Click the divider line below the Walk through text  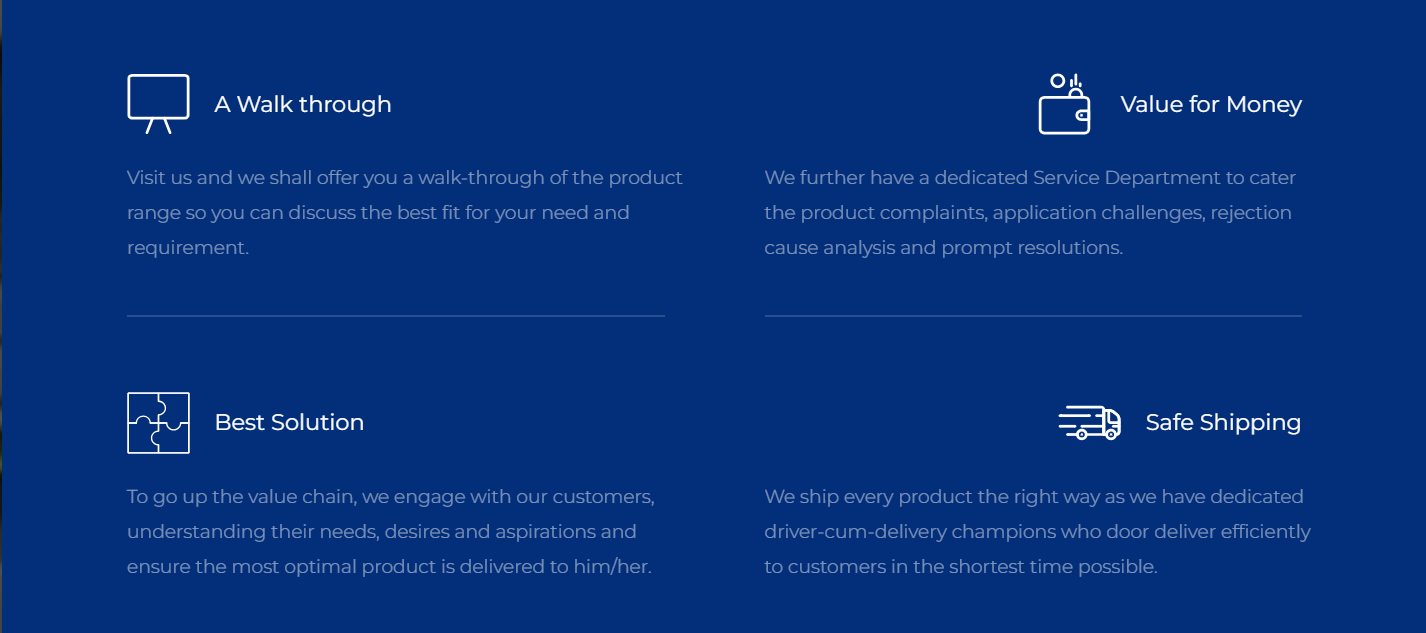(395, 316)
